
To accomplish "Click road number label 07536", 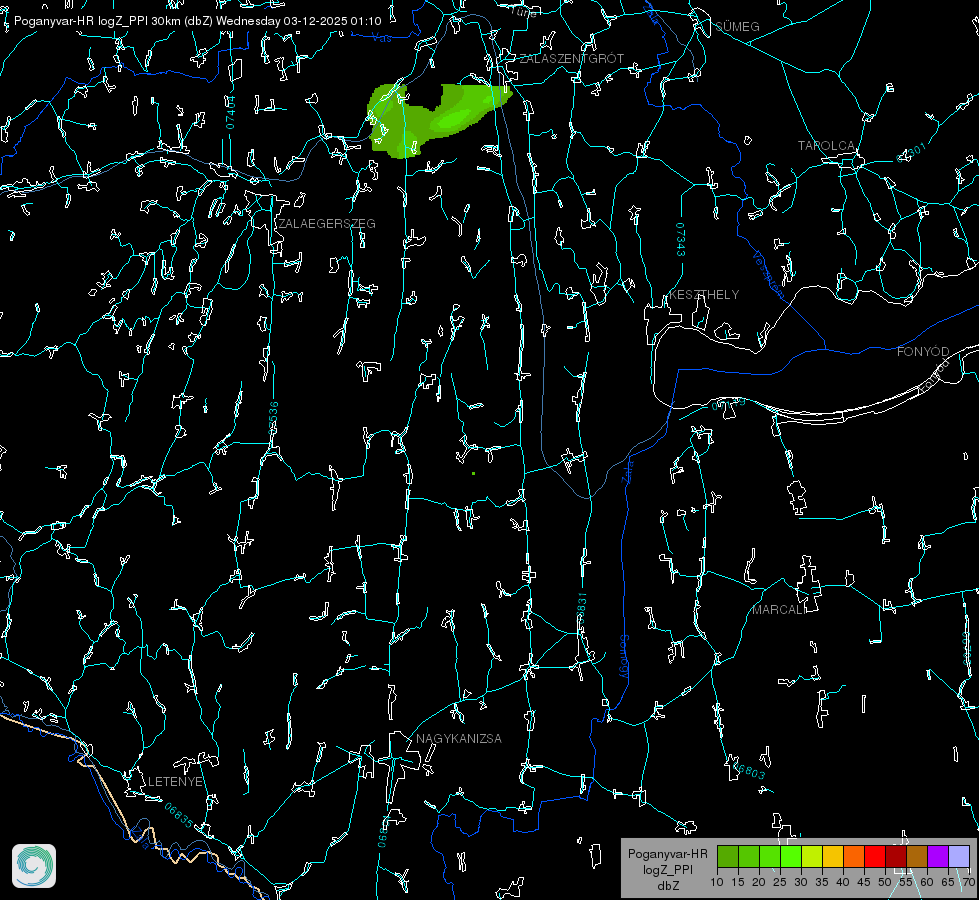I will (273, 418).
